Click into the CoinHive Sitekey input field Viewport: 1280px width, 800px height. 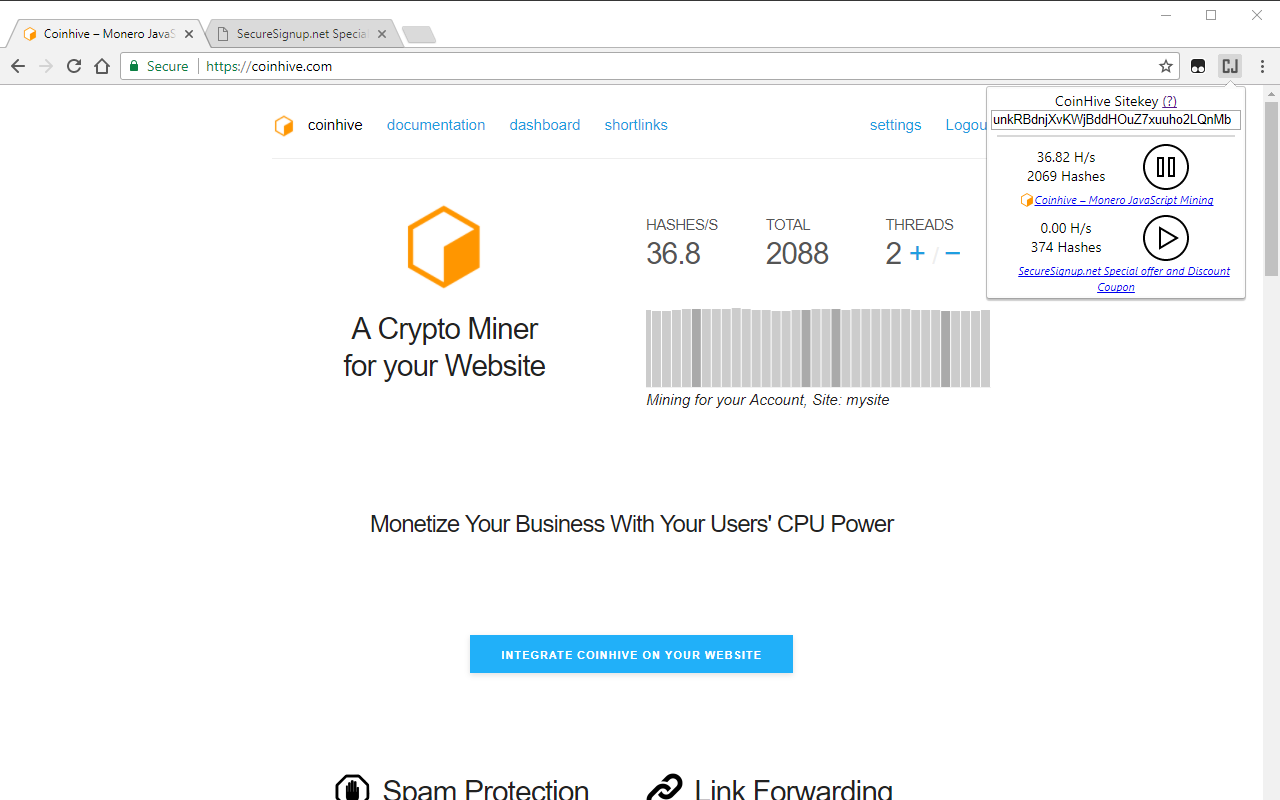point(1116,120)
